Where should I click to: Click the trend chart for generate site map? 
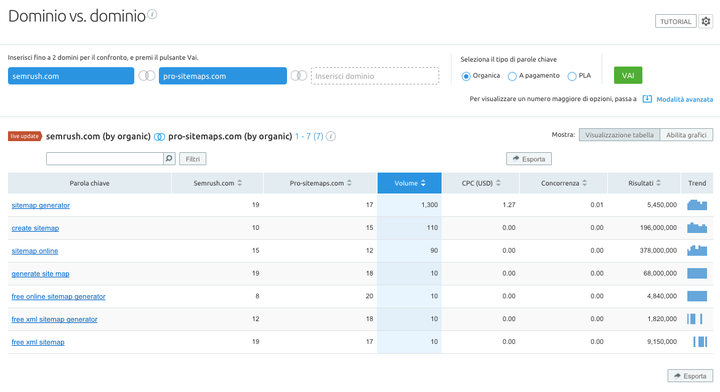click(x=697, y=274)
